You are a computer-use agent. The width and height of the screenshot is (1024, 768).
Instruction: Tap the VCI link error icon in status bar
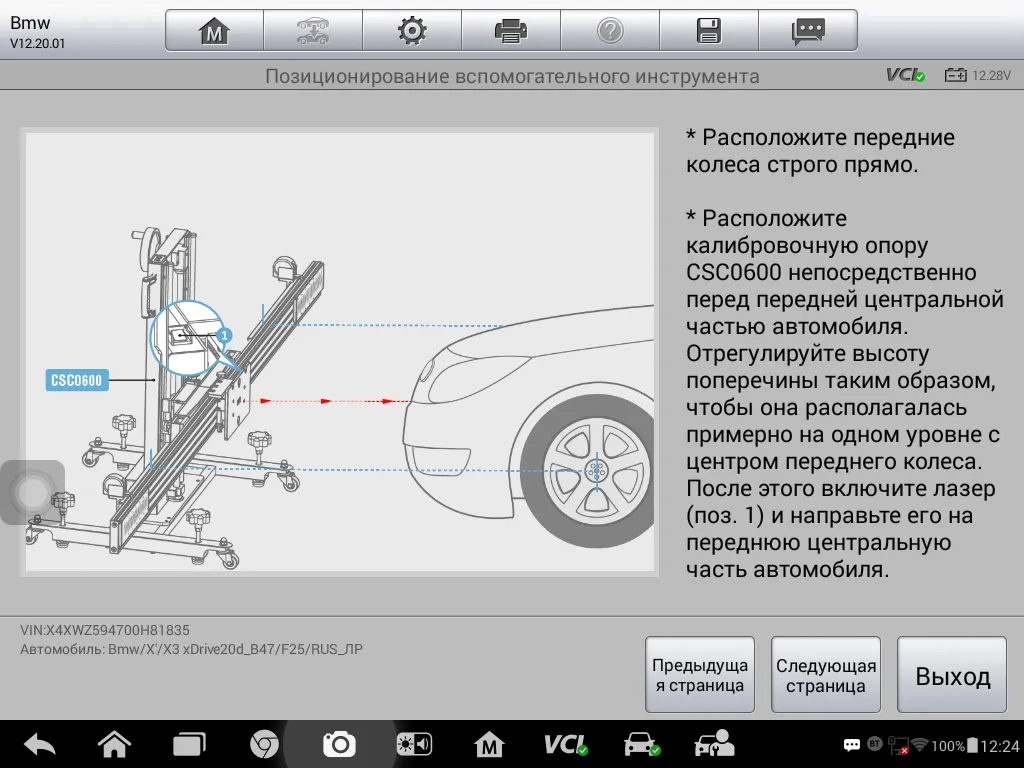click(897, 745)
